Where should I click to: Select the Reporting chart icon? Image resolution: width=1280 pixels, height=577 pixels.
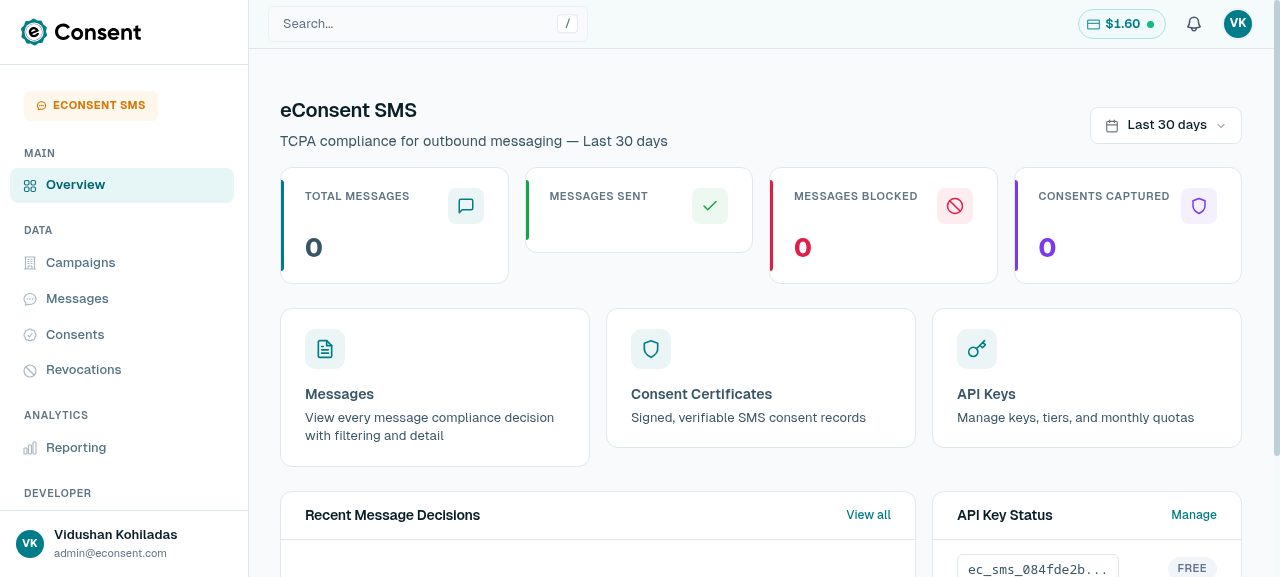tap(30, 447)
